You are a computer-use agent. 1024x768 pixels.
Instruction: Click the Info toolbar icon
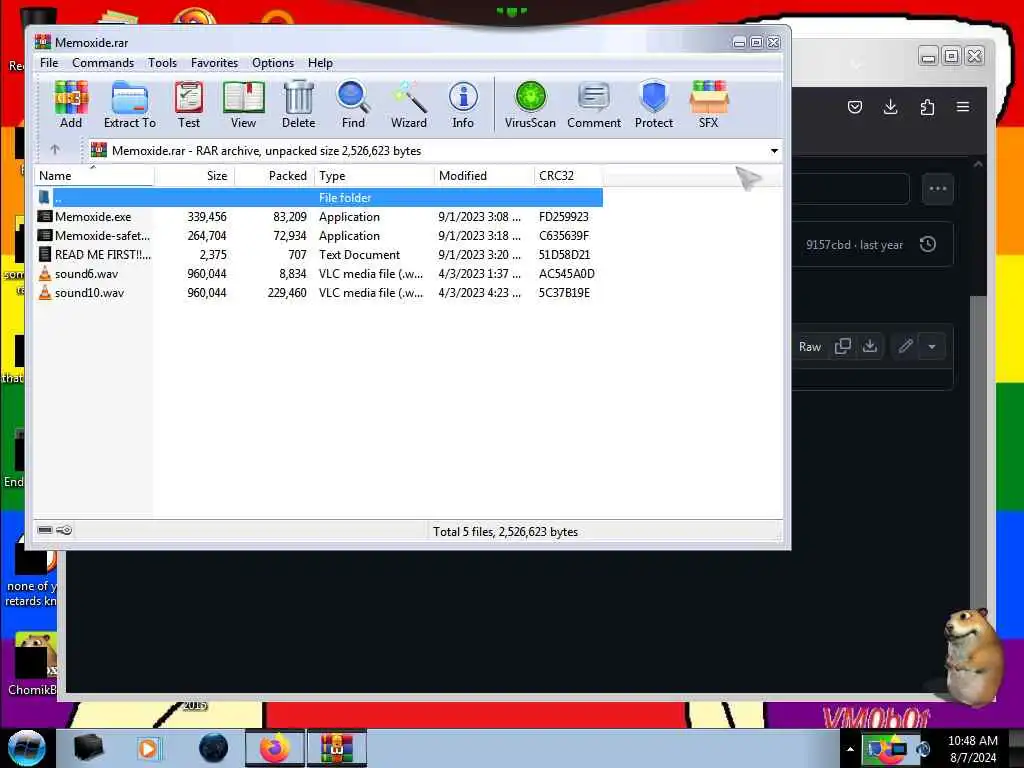(x=463, y=104)
